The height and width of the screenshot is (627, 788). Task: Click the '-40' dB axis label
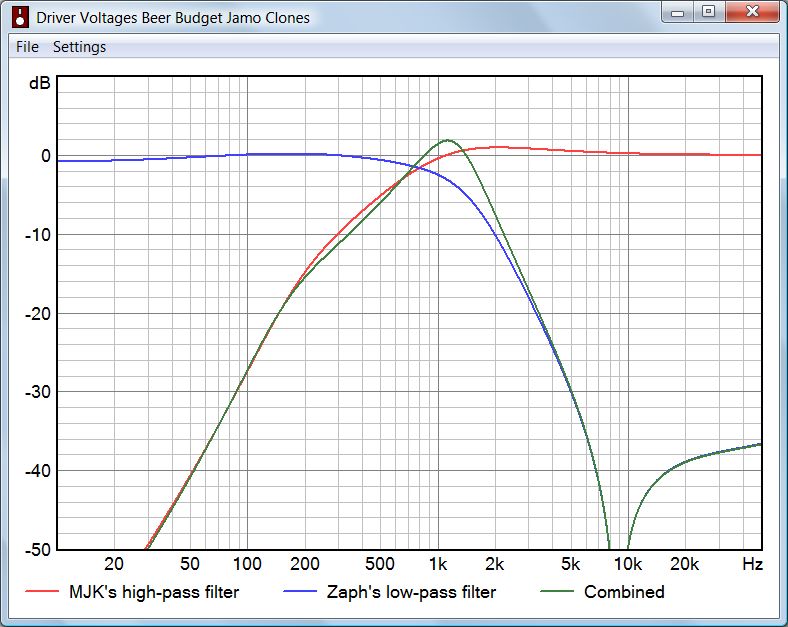coord(38,471)
